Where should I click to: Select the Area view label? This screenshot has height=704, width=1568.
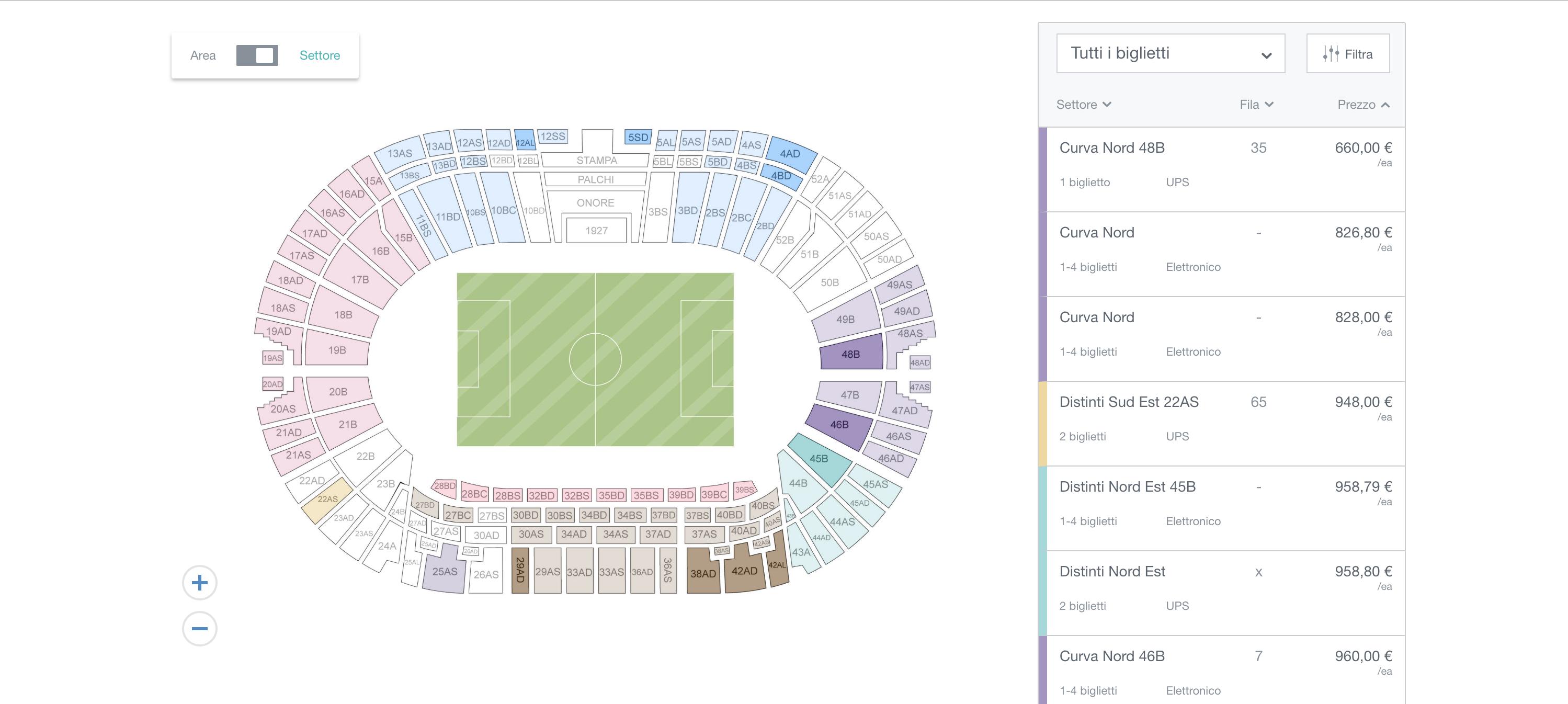(x=203, y=55)
